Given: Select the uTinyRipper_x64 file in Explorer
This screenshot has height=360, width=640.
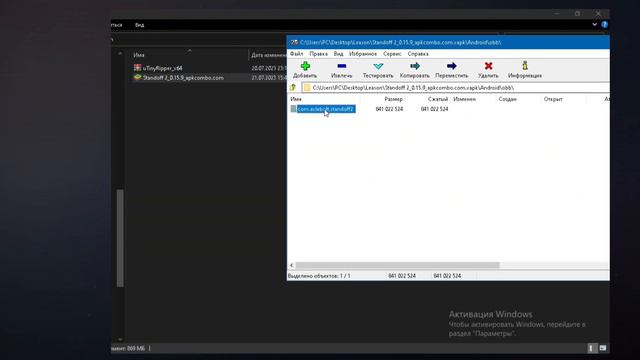Looking at the screenshot, I should 162,68.
